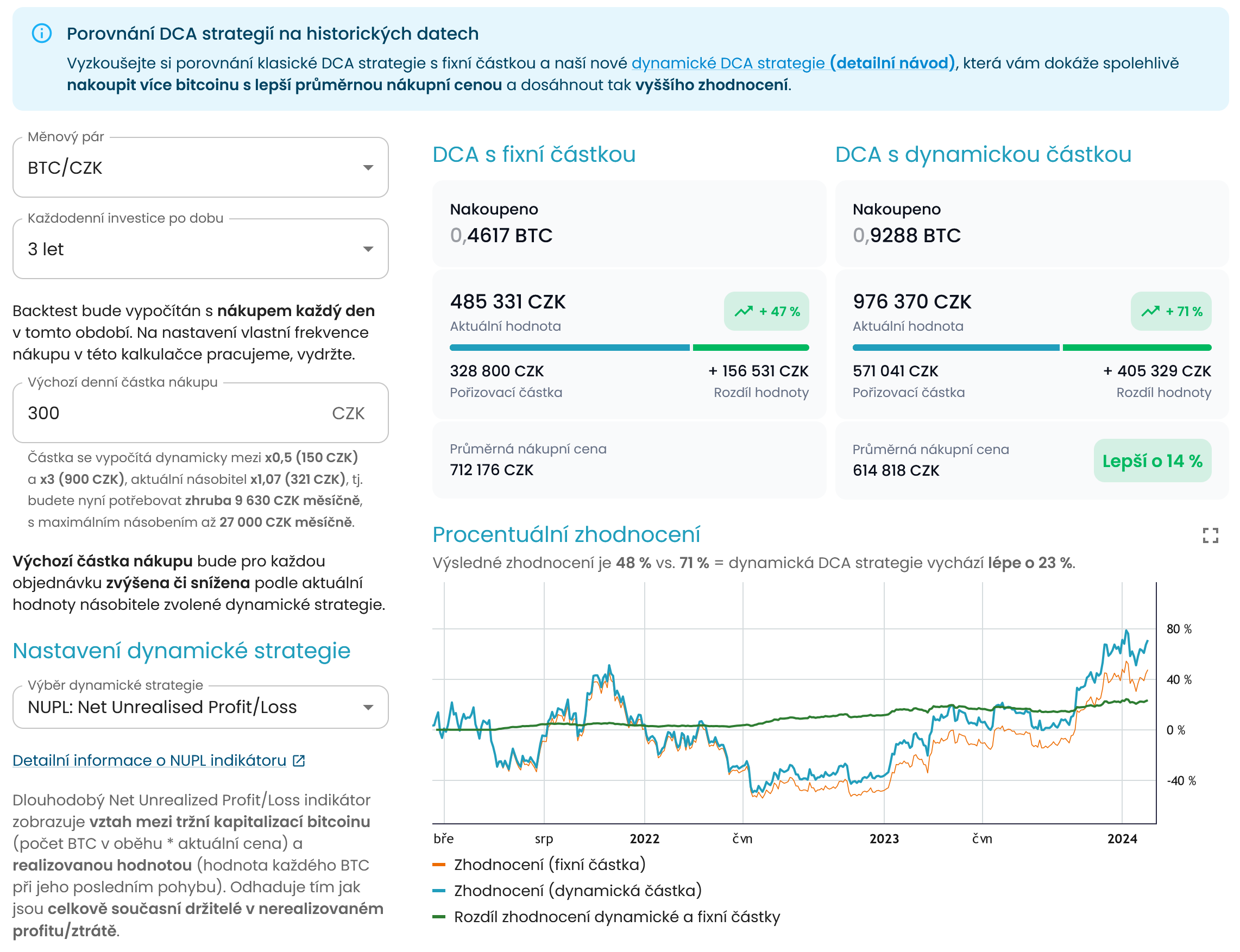
Task: Click the Lepší o 14 % badge
Action: click(1152, 461)
